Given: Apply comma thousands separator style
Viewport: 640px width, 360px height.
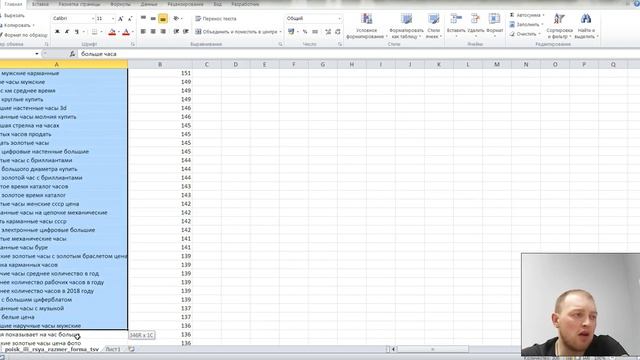Looking at the screenshot, I should coord(315,31).
